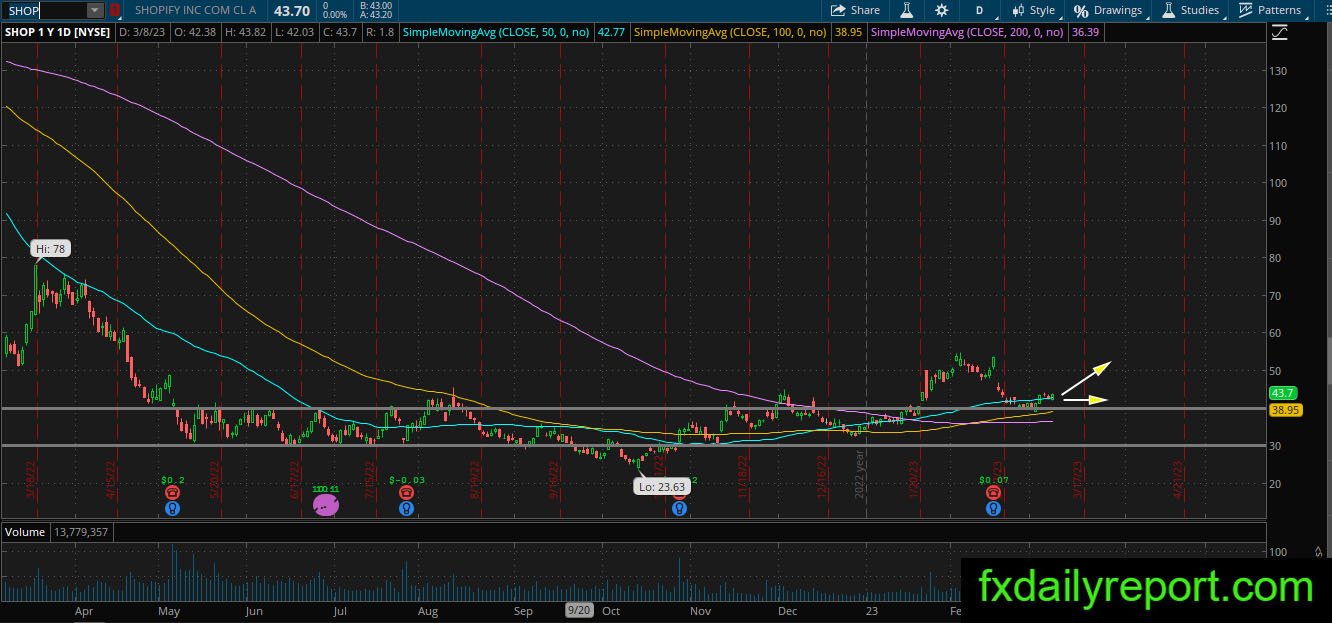1332x623 pixels.
Task: Click the SHOP symbol input field
Action: point(44,10)
